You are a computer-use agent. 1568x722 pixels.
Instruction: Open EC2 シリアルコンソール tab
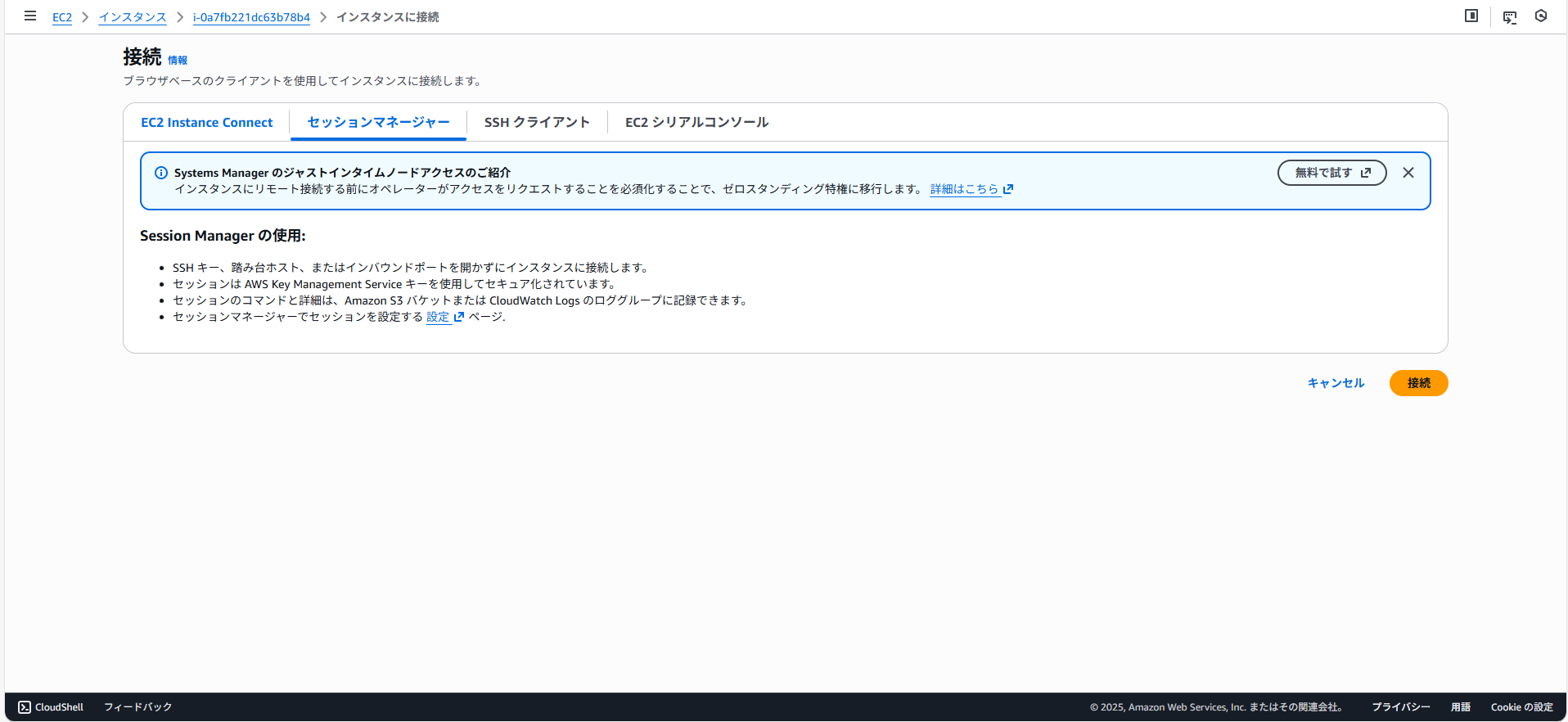(696, 122)
